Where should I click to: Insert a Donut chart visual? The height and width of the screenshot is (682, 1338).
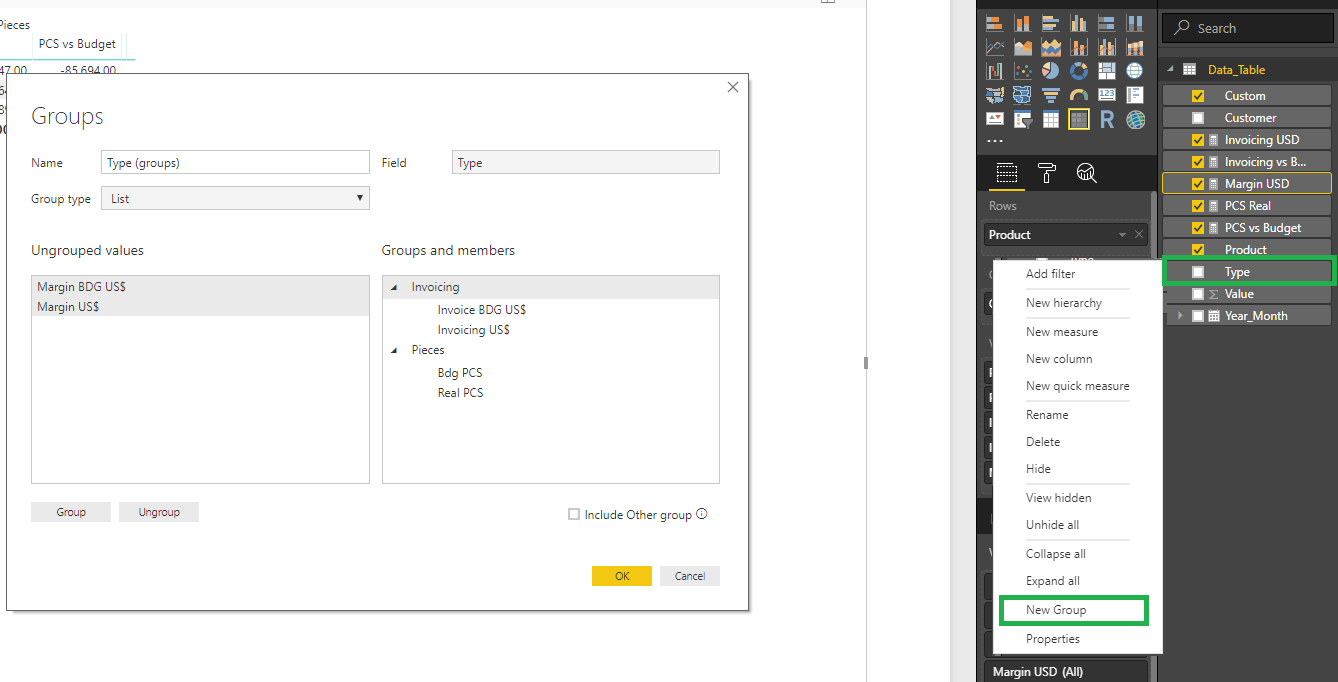1079,71
